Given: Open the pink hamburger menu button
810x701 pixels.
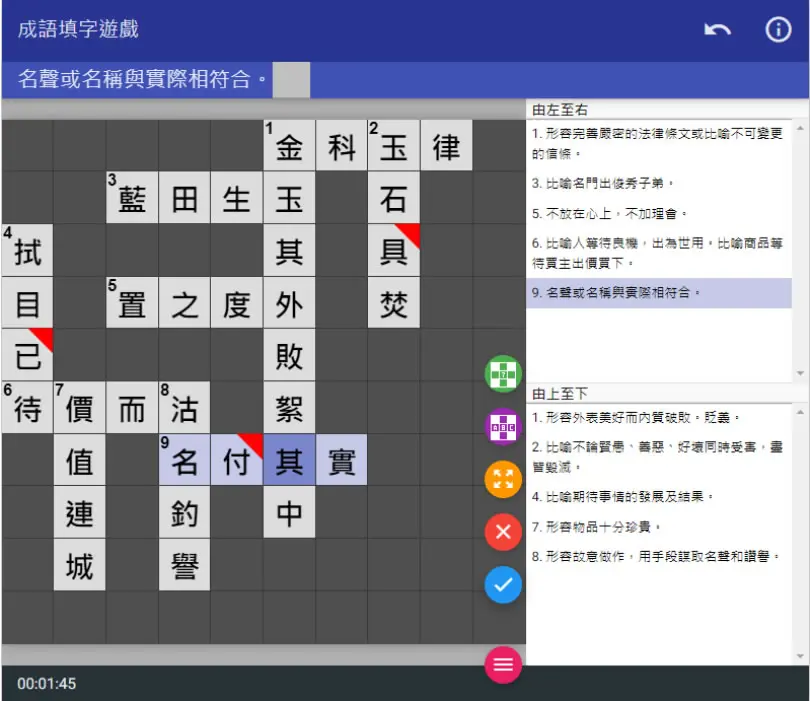Looking at the screenshot, I should [503, 664].
